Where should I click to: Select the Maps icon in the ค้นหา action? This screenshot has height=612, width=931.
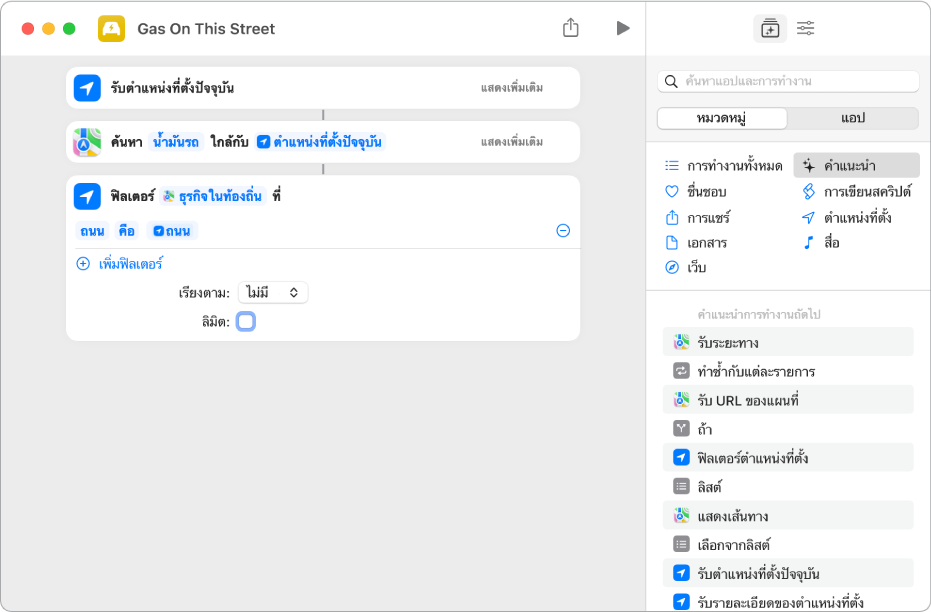pyautogui.click(x=88, y=142)
